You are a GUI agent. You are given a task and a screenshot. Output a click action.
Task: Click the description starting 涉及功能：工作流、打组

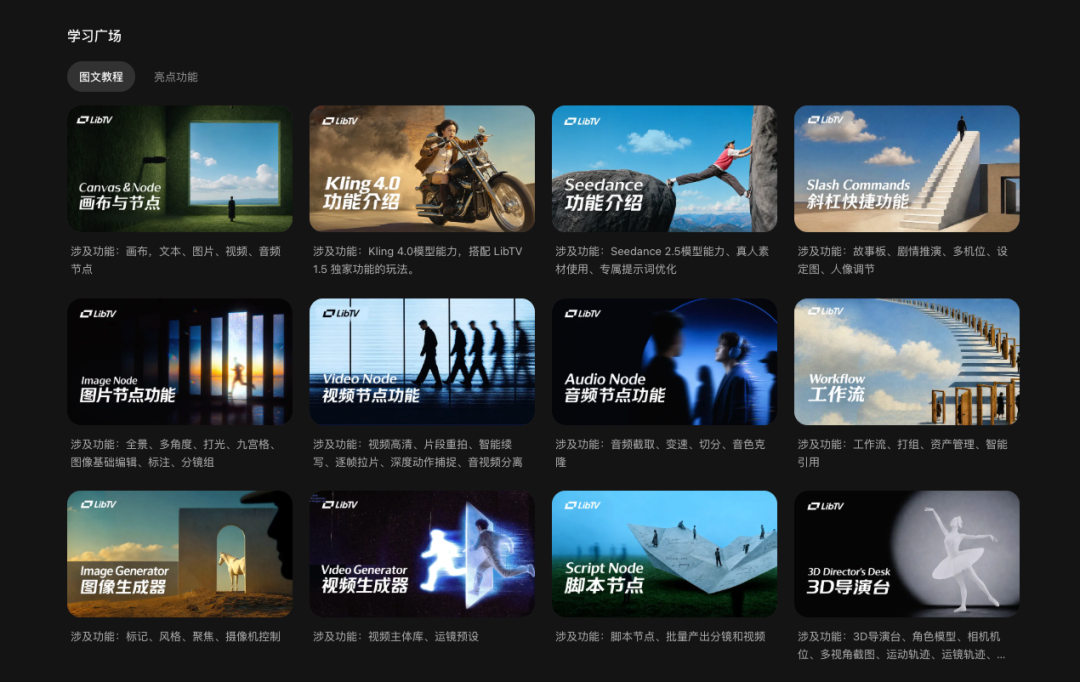point(903,453)
